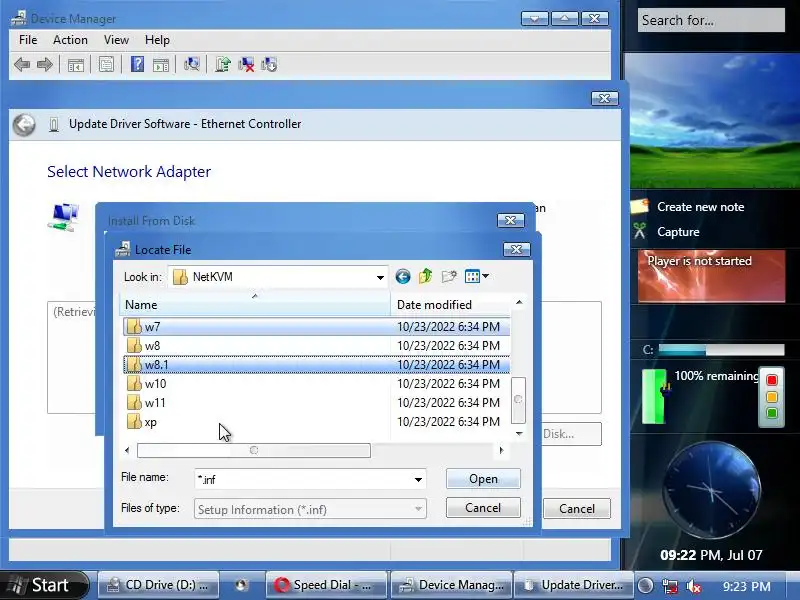Screen dimensions: 800x600
Task: Click Search for... box in sidebar
Action: (x=711, y=20)
